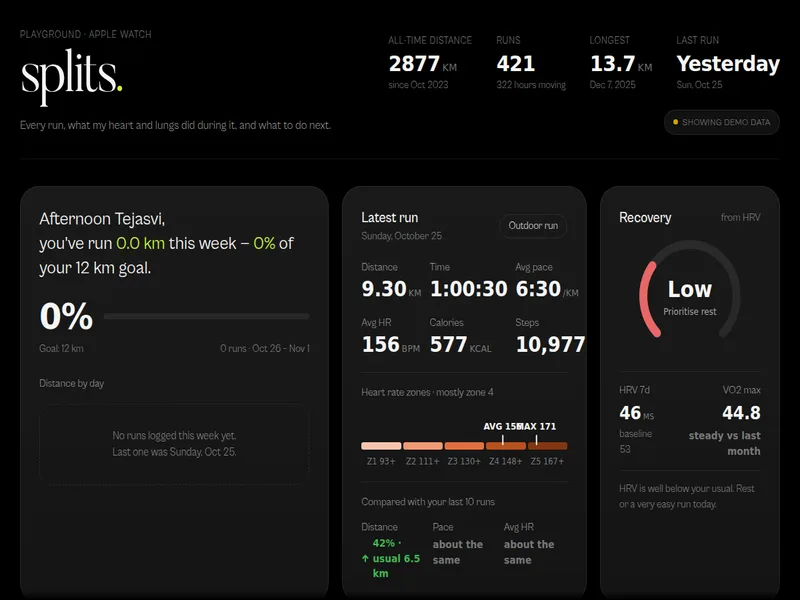The image size is (800, 600).
Task: Click the '322 hours moving' text
Action: (x=531, y=85)
